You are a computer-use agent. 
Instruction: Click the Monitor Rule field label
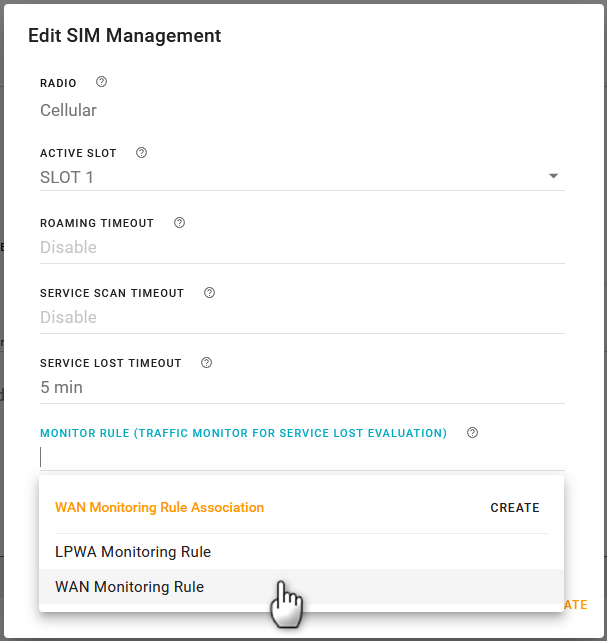click(243, 433)
